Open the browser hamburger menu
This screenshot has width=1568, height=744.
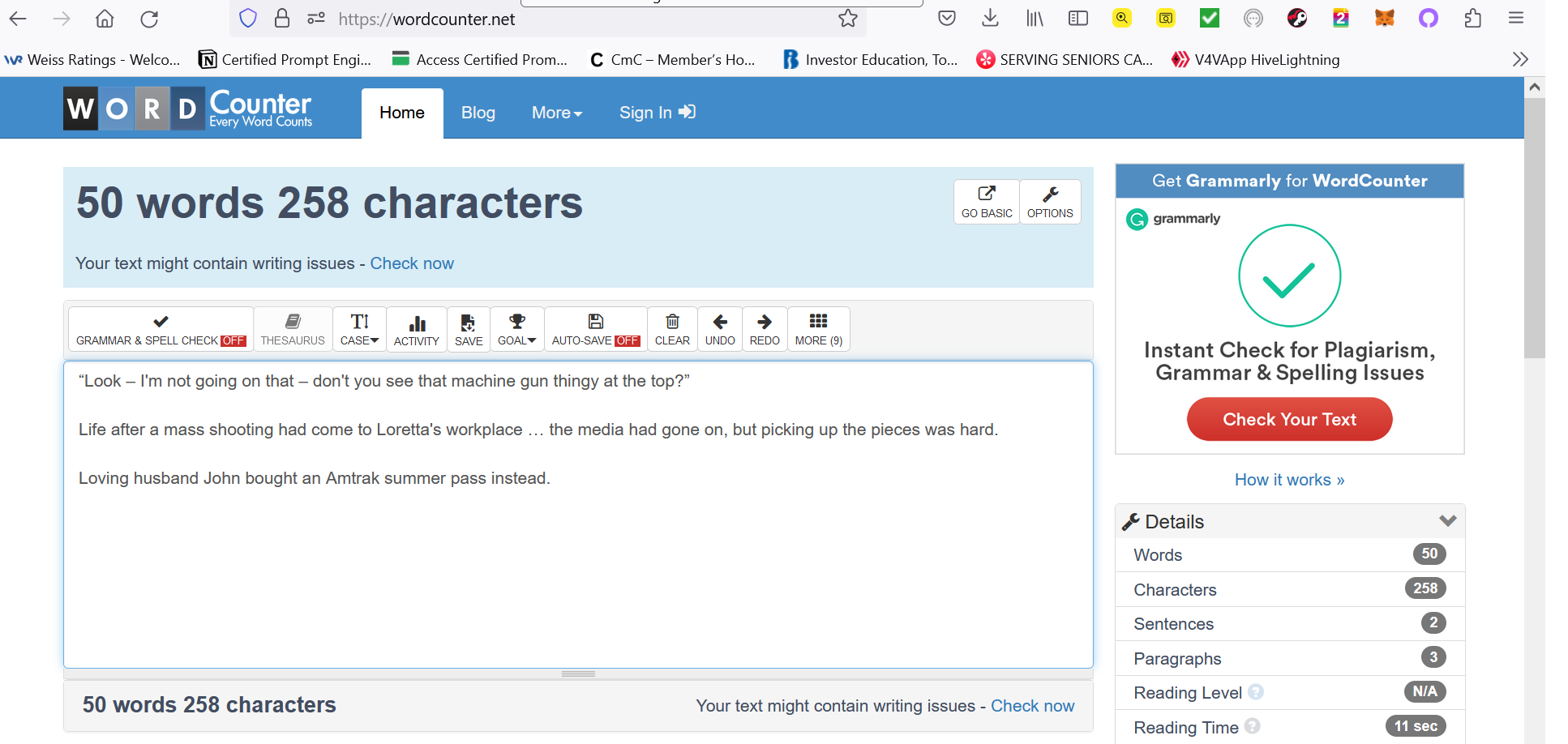1516,18
